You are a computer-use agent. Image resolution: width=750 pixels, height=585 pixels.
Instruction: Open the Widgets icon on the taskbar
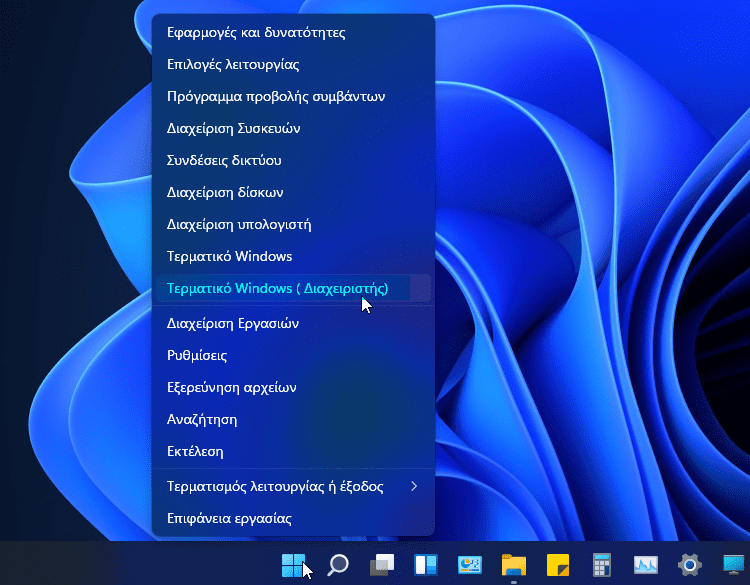tap(425, 565)
